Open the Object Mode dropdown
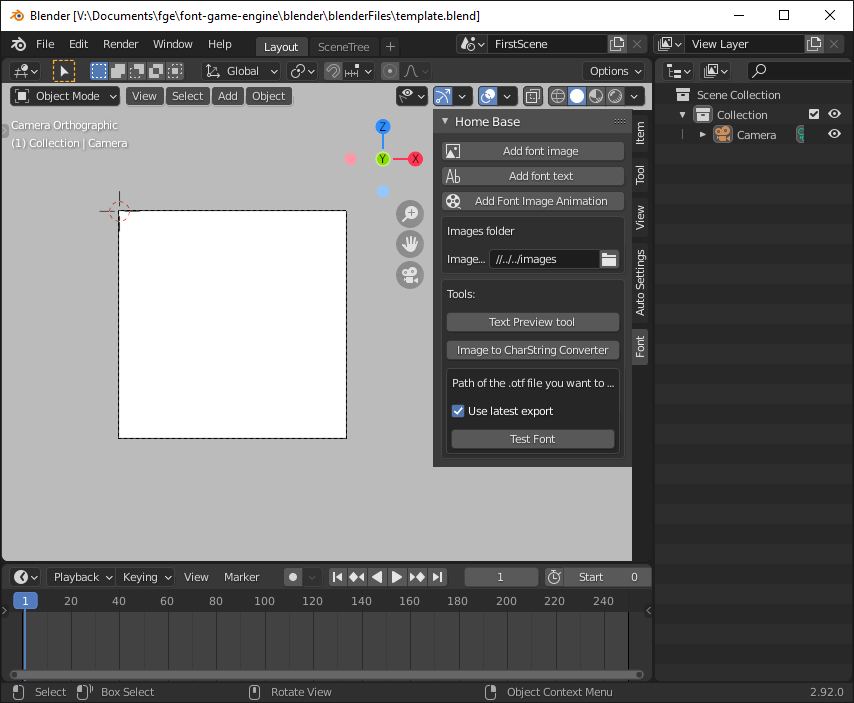Screen dimensions: 854x703 [x=65, y=96]
